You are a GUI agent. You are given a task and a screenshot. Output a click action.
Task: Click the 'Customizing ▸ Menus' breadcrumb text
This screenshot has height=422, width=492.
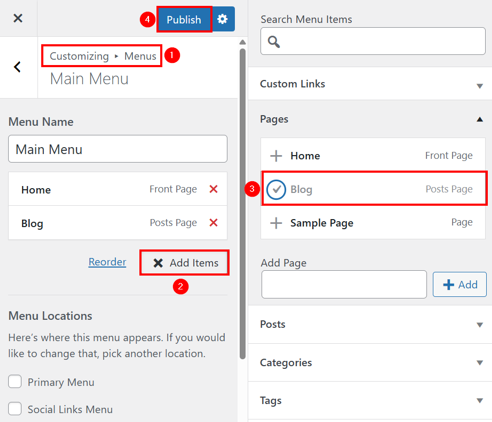tap(103, 56)
